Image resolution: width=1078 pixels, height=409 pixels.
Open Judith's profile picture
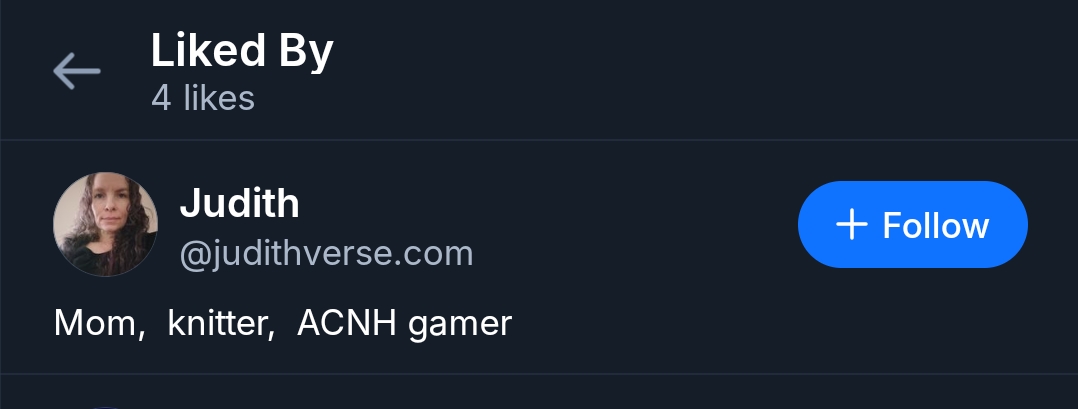tap(104, 224)
